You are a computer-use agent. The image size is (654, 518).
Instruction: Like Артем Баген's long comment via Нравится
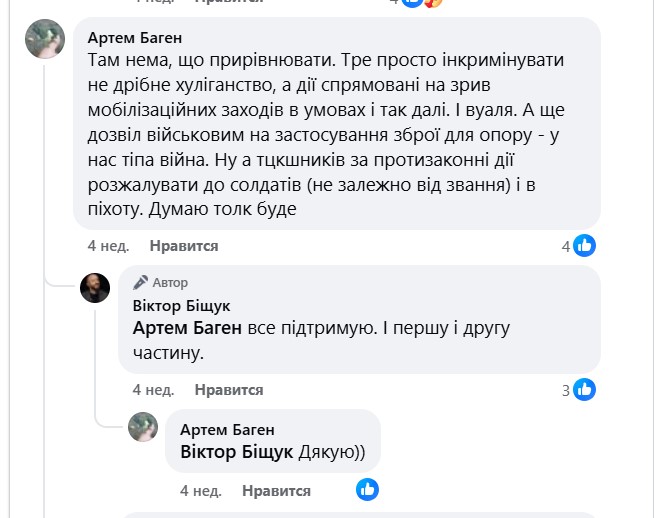(x=184, y=245)
